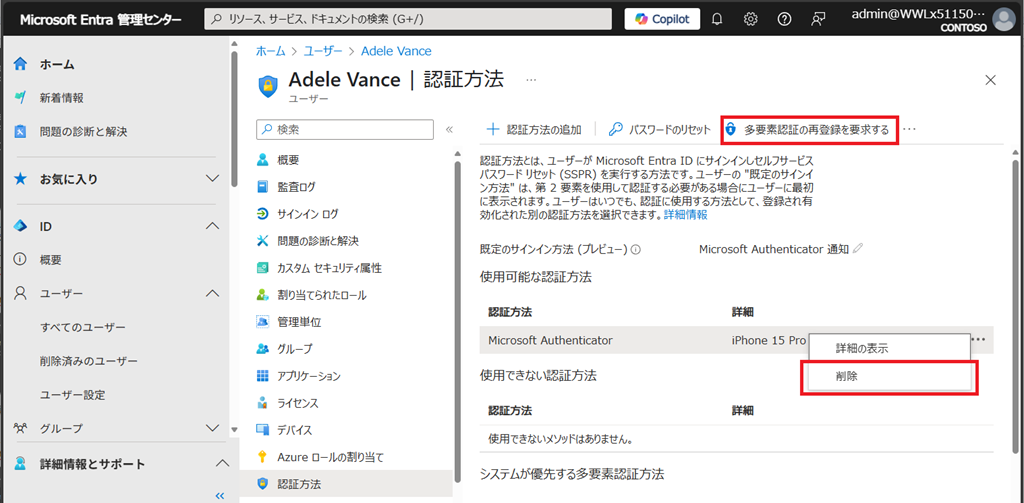Screen dimensions: 1024x503
Task: Open the settings gear icon
Action: (751, 19)
